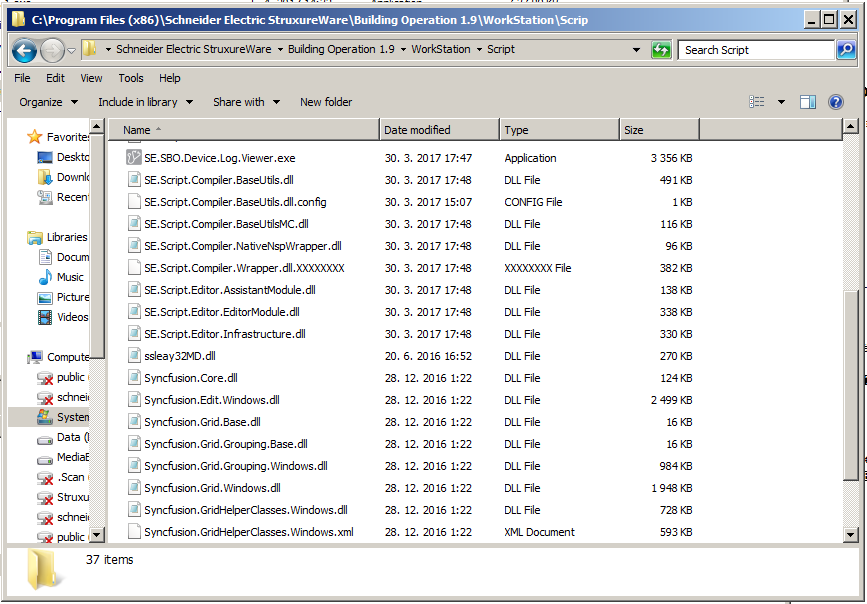Viewport: 867px width, 604px height.
Task: Open the Share with dropdown
Action: tap(246, 102)
